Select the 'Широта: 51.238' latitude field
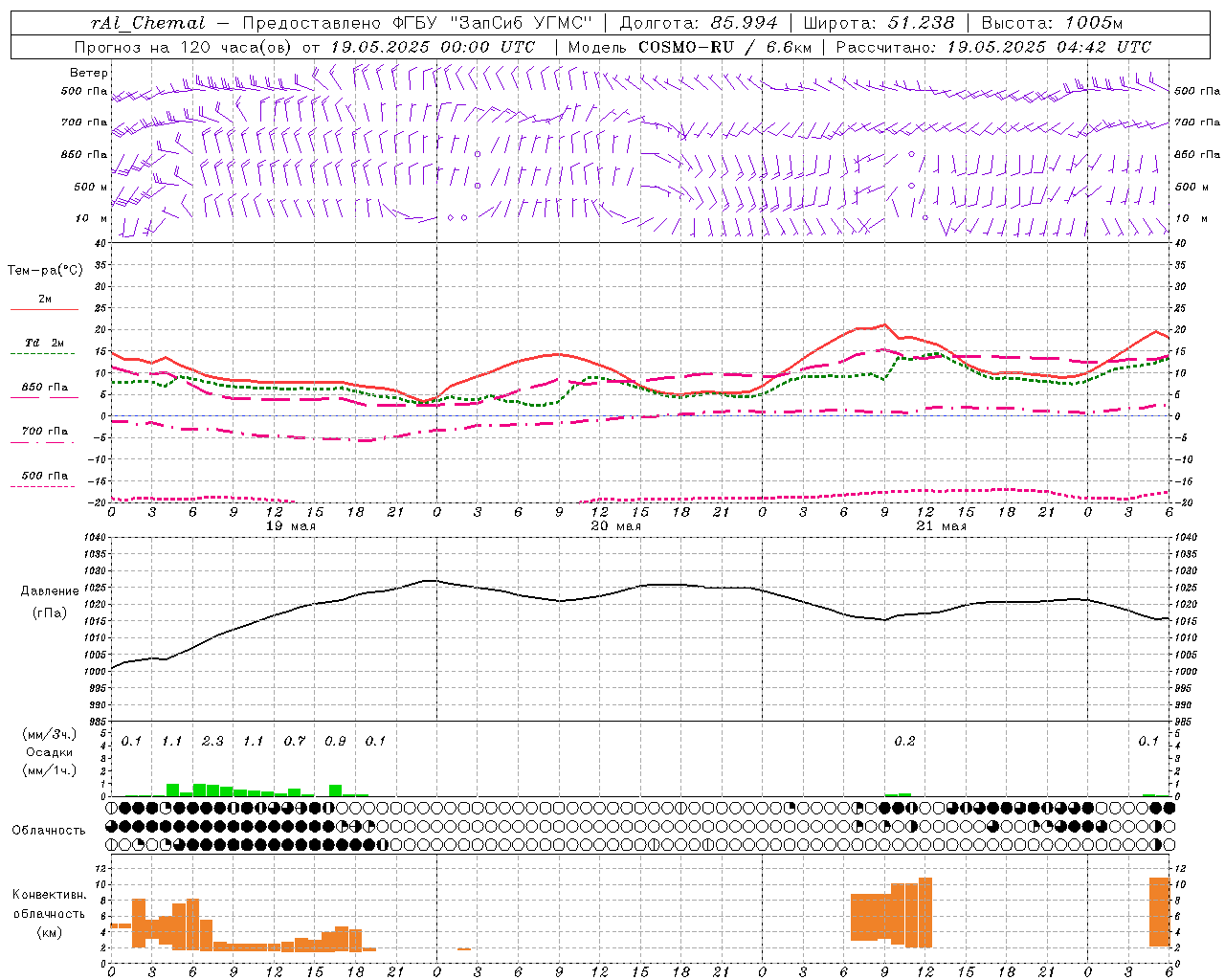The height and width of the screenshot is (980, 1225). (x=879, y=23)
